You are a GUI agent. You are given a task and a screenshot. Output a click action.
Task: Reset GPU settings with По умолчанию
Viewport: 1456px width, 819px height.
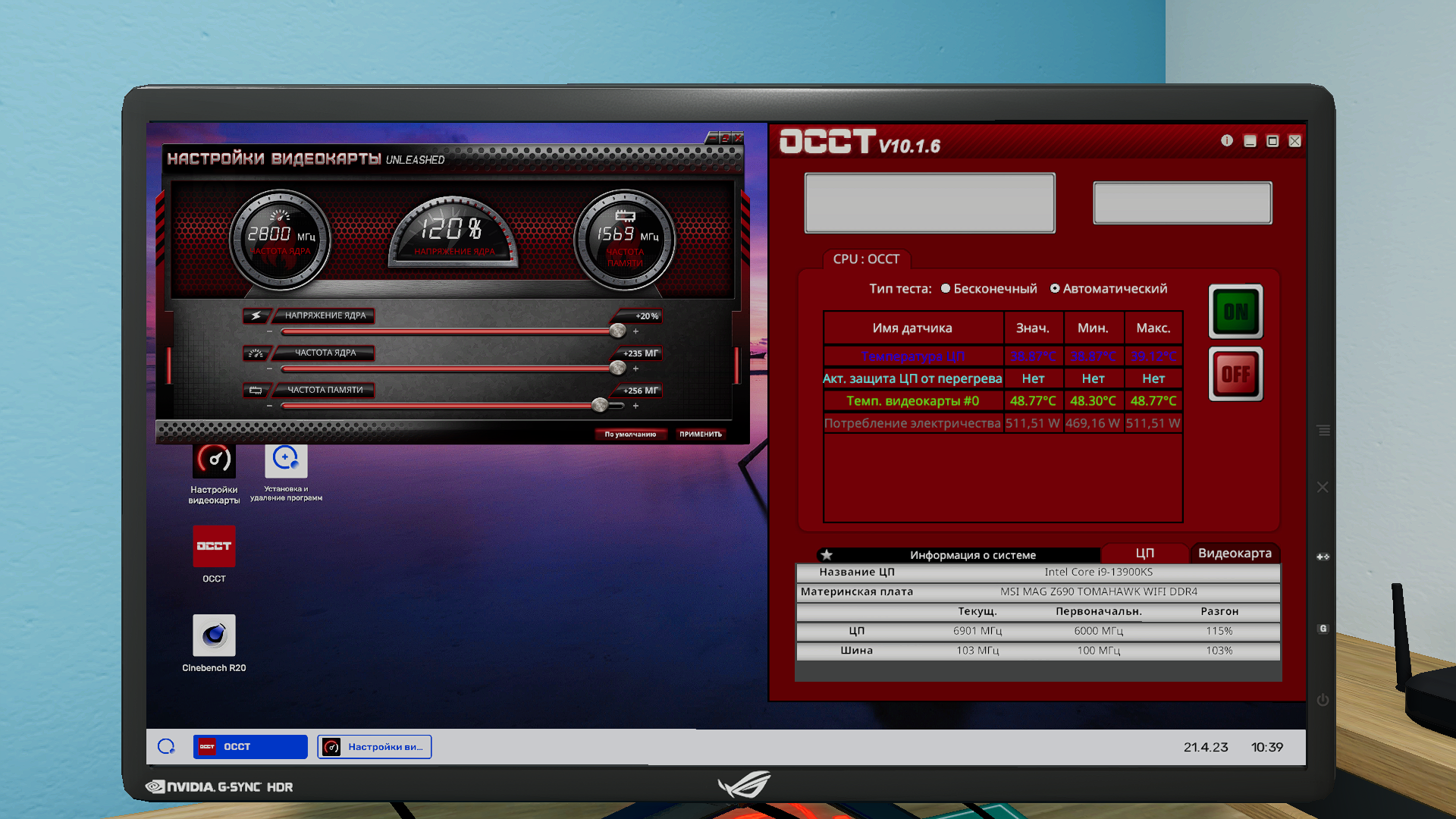(630, 435)
